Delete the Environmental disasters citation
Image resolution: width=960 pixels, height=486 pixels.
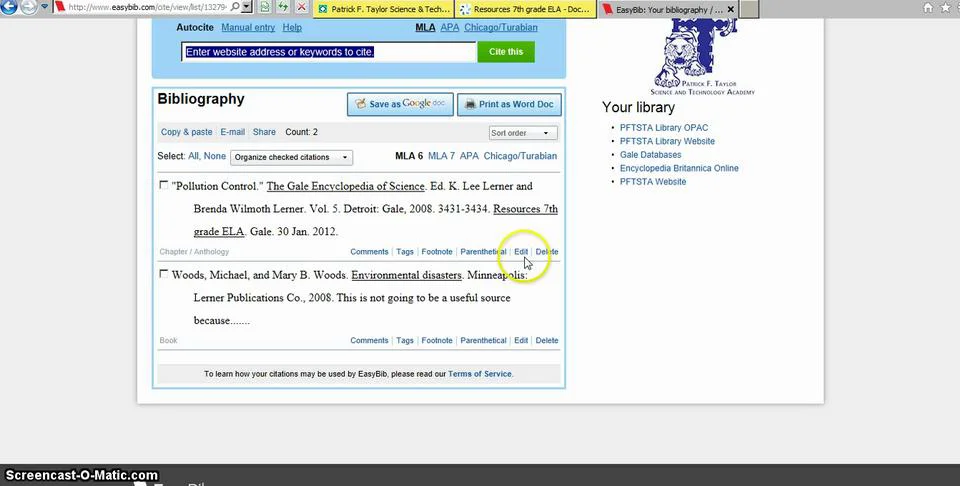pyautogui.click(x=547, y=340)
